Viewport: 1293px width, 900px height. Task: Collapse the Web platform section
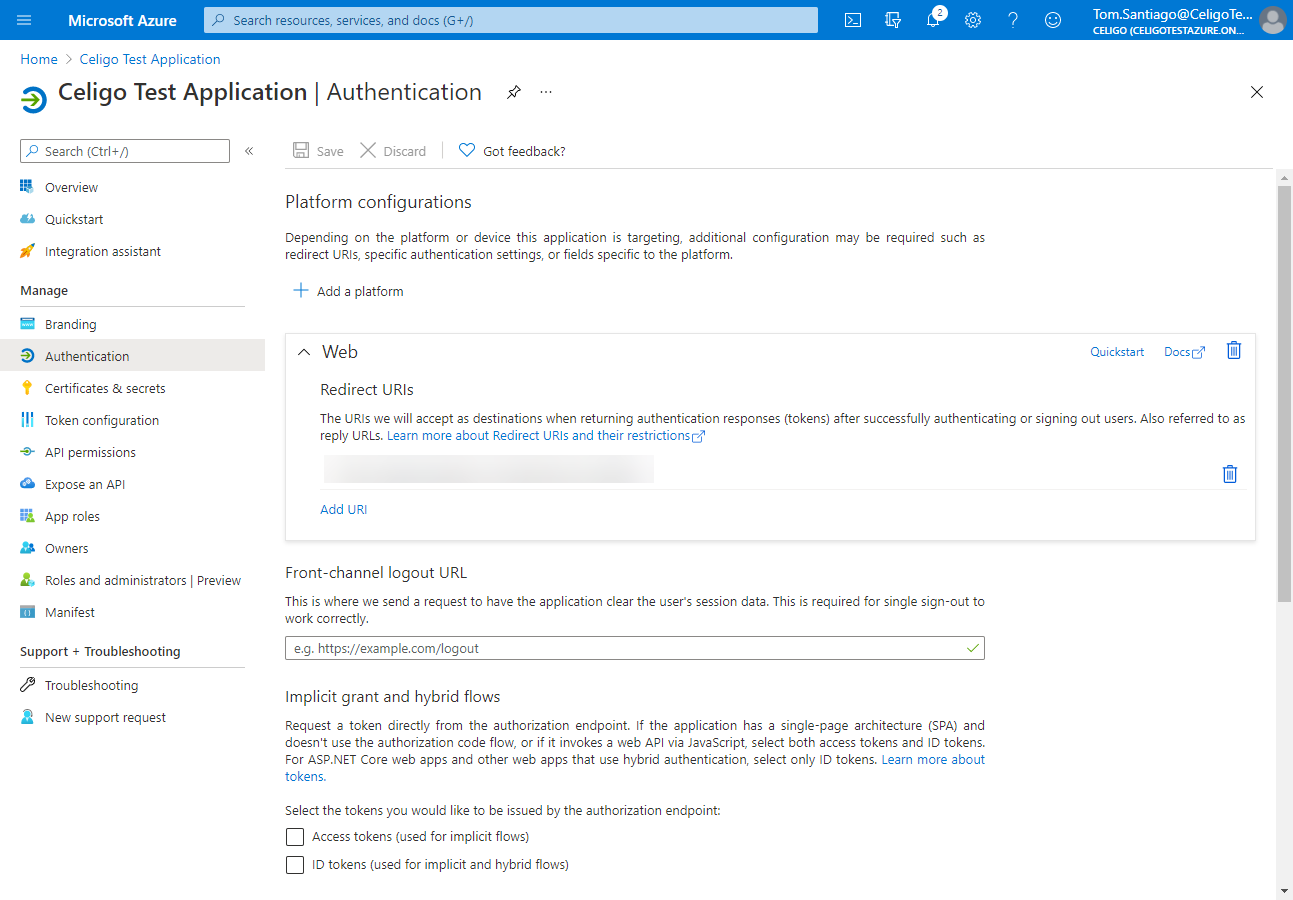[x=304, y=352]
